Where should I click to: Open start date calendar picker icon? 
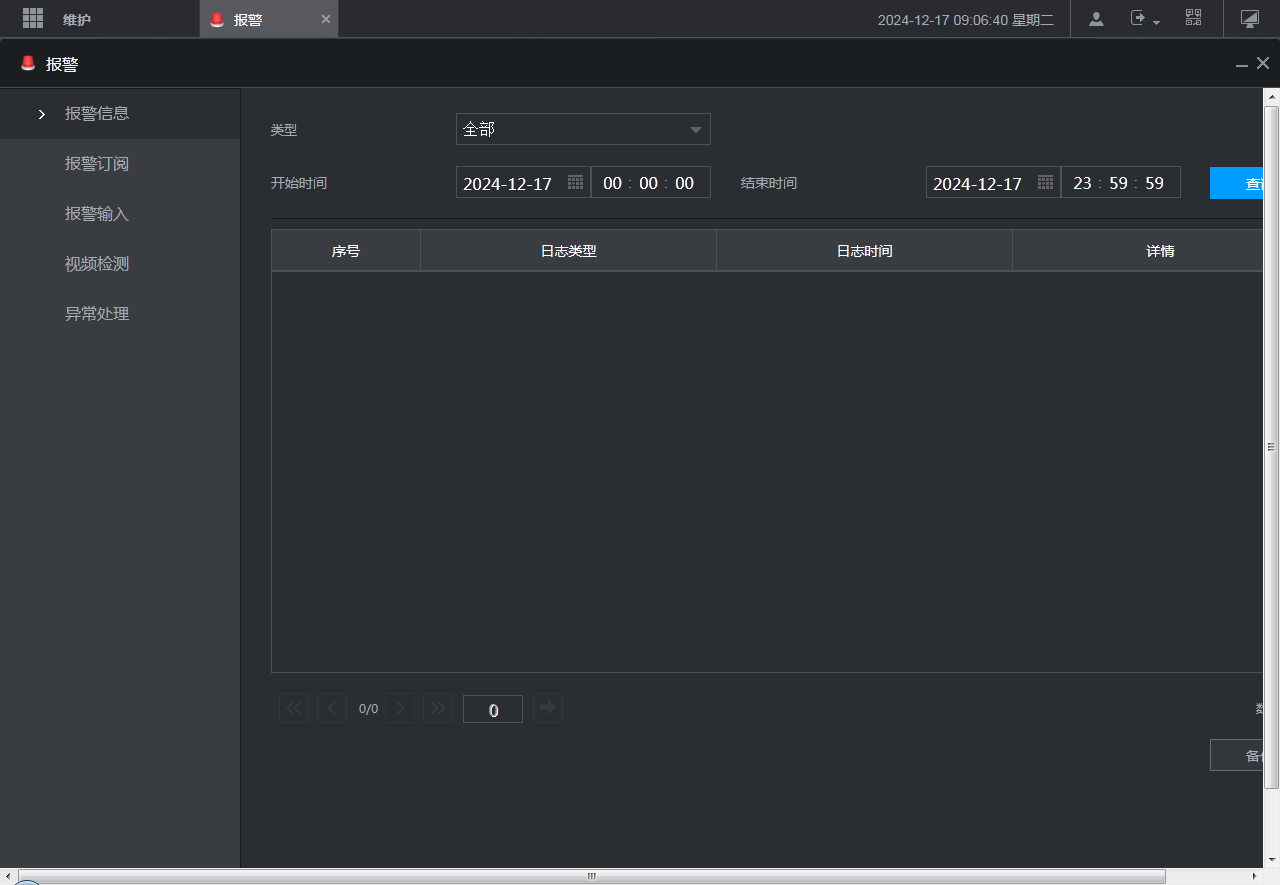coord(575,183)
